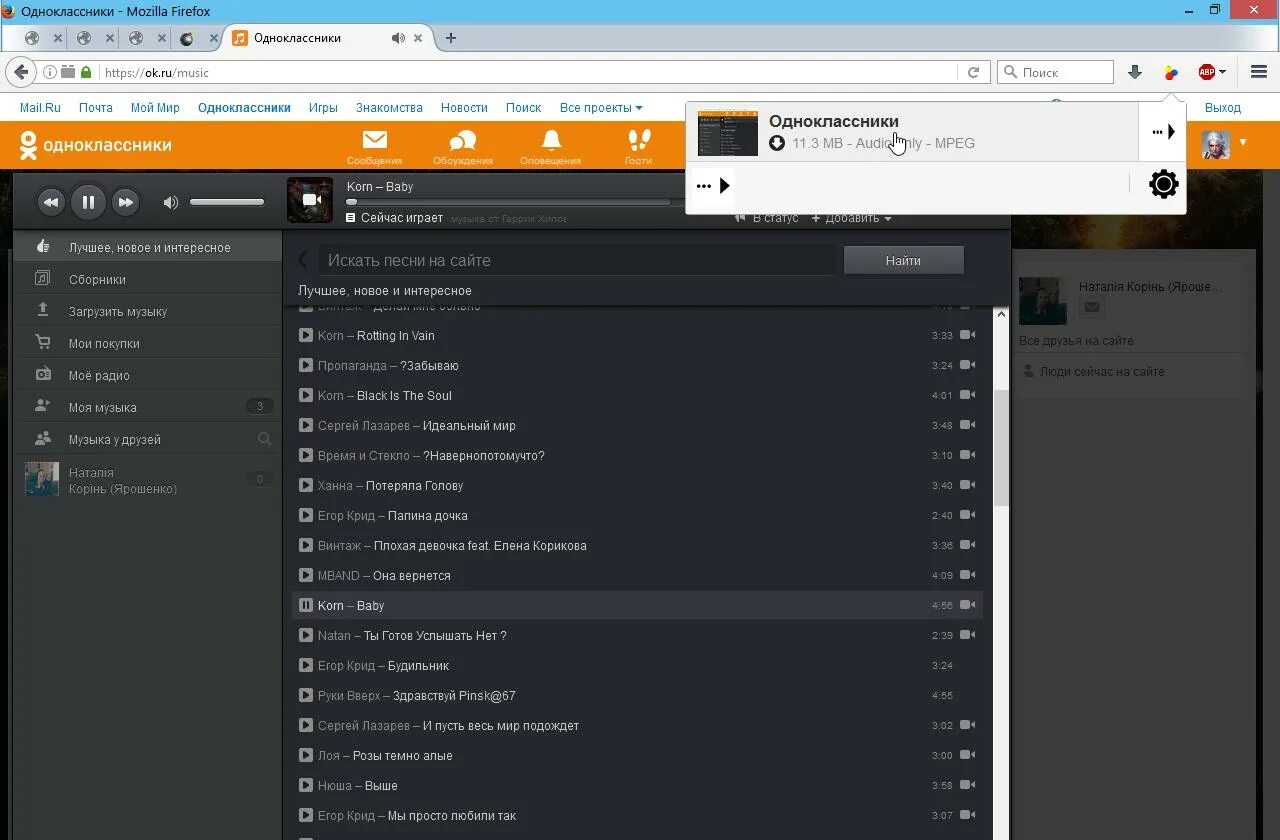Image resolution: width=1280 pixels, height=840 pixels.
Task: Open Добавить dropdown in player
Action: [851, 218]
